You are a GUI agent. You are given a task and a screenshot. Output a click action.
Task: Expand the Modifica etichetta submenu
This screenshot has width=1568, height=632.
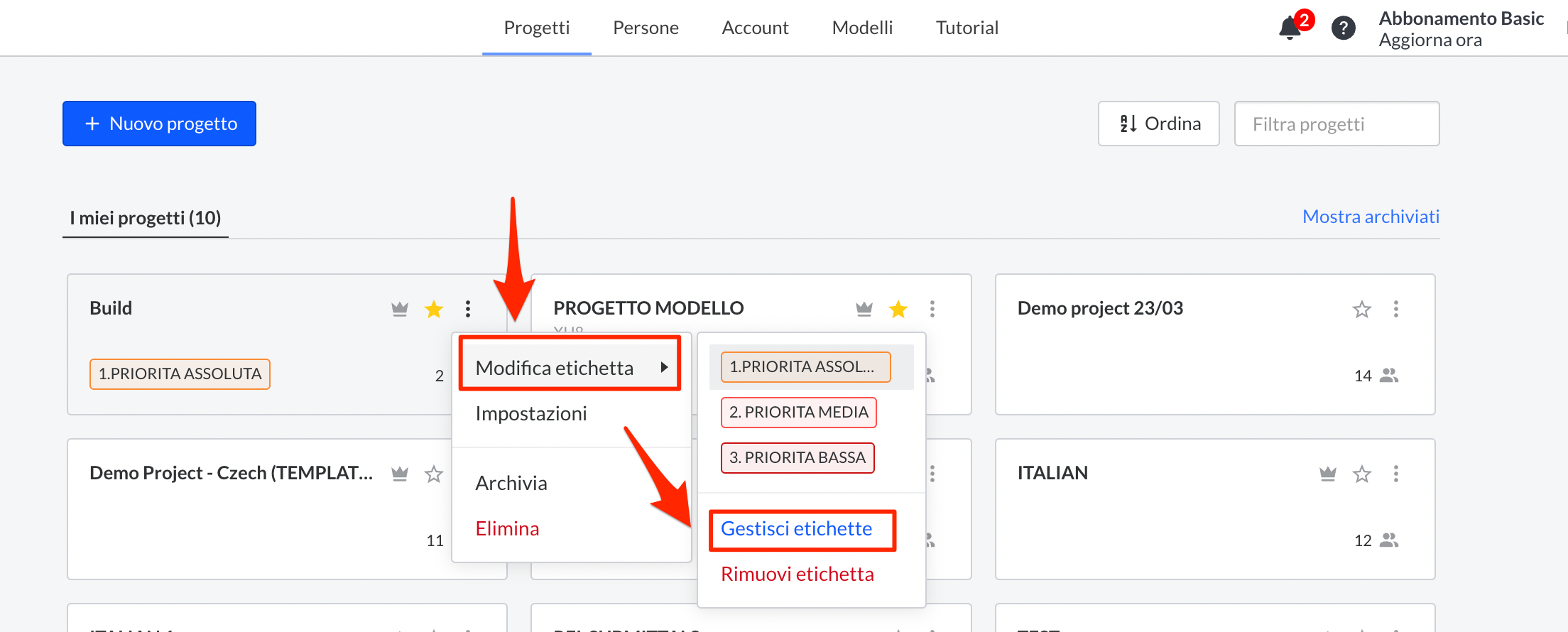click(x=570, y=368)
